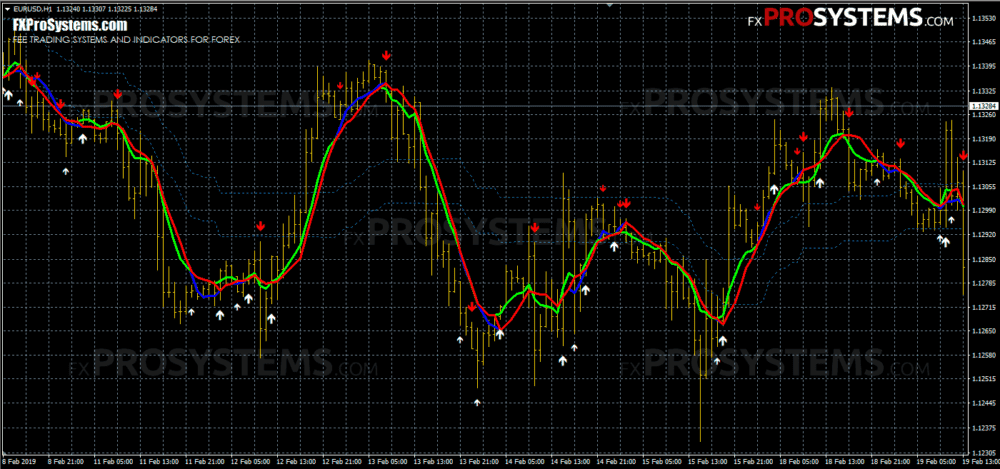Click the 1.13125 price scale label
The height and width of the screenshot is (469, 1000).
[982, 163]
